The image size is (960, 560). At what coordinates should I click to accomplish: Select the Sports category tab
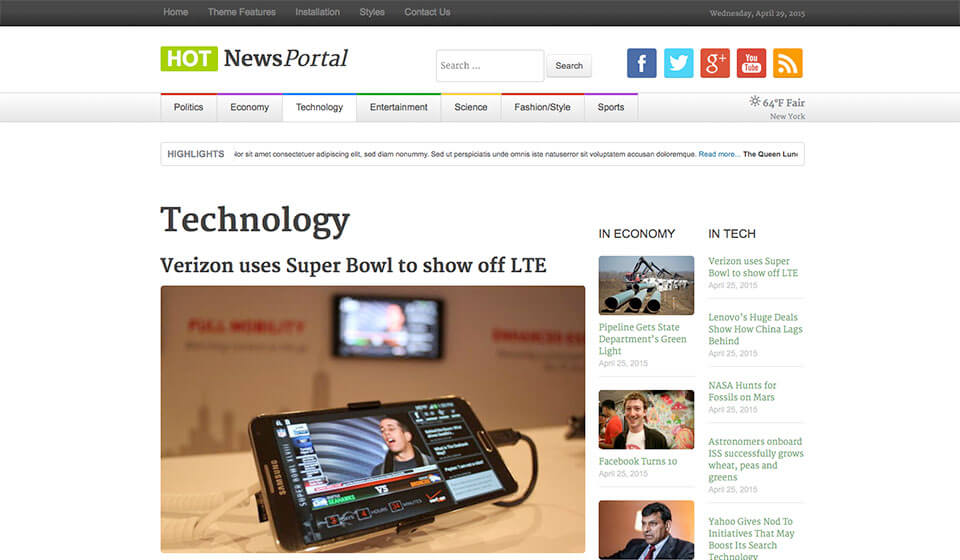[611, 107]
